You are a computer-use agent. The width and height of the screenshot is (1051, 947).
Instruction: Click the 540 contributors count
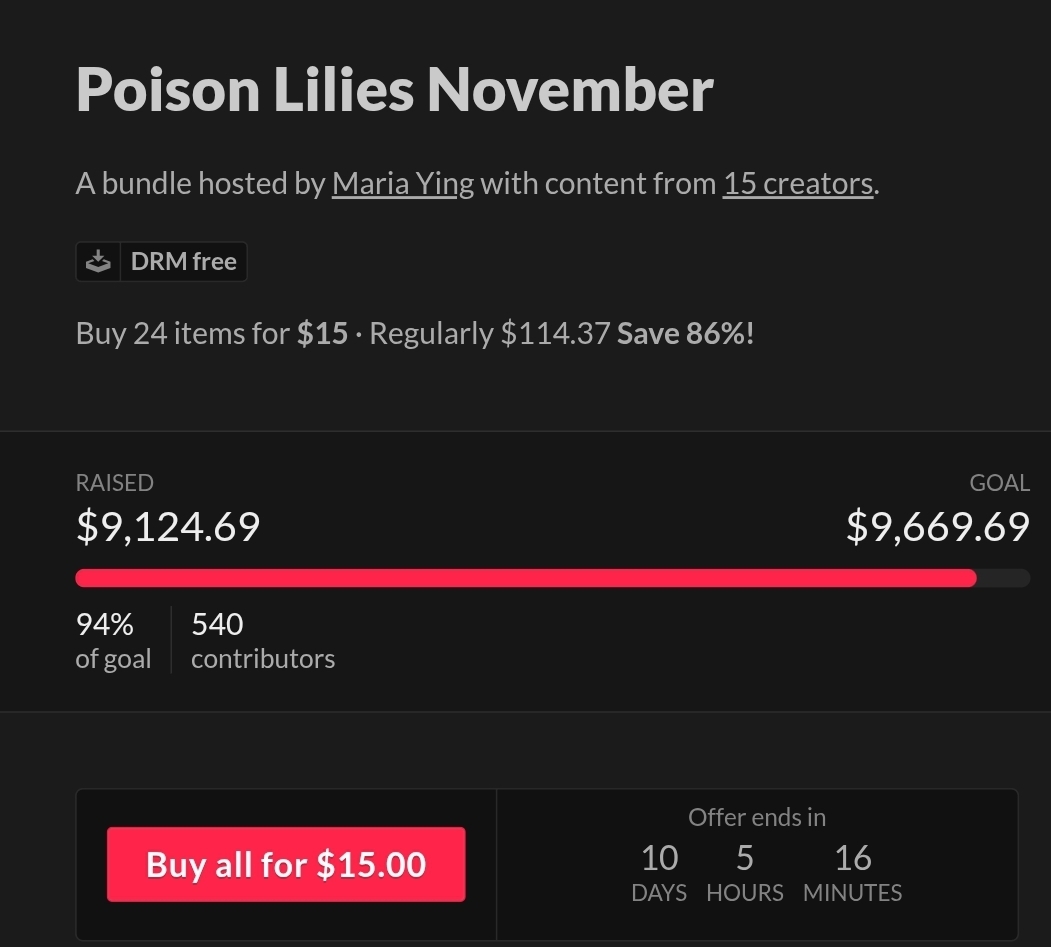pyautogui.click(x=262, y=641)
